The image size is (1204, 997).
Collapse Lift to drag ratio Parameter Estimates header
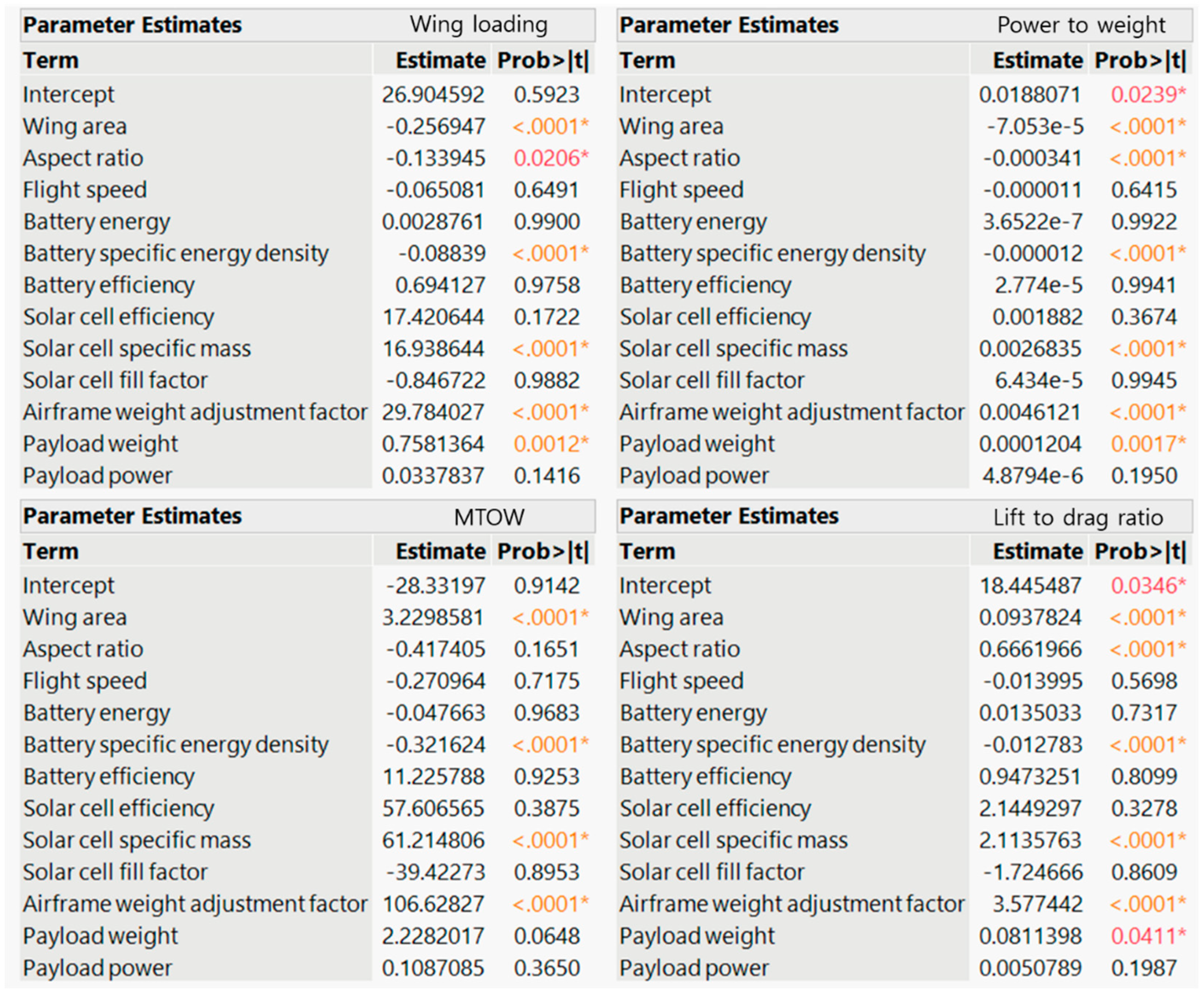coord(729,516)
